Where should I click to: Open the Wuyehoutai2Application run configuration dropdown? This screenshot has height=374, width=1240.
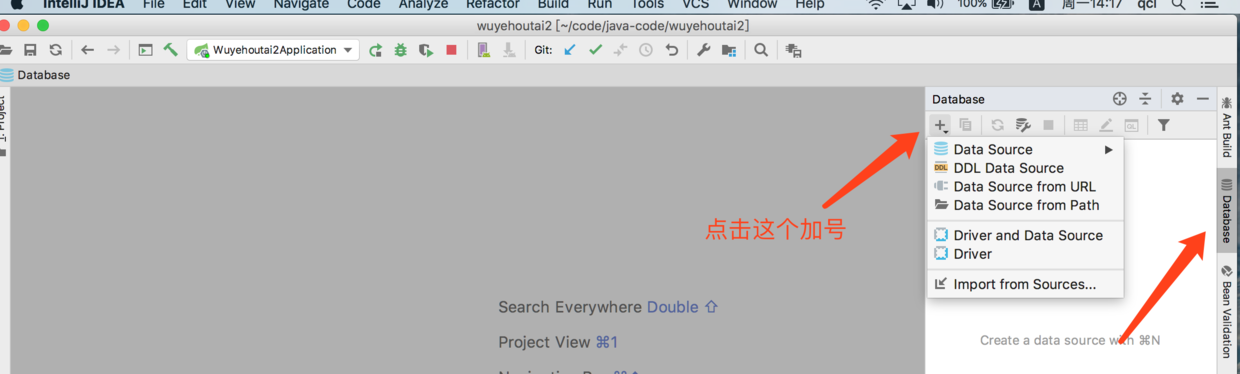pyautogui.click(x=273, y=50)
